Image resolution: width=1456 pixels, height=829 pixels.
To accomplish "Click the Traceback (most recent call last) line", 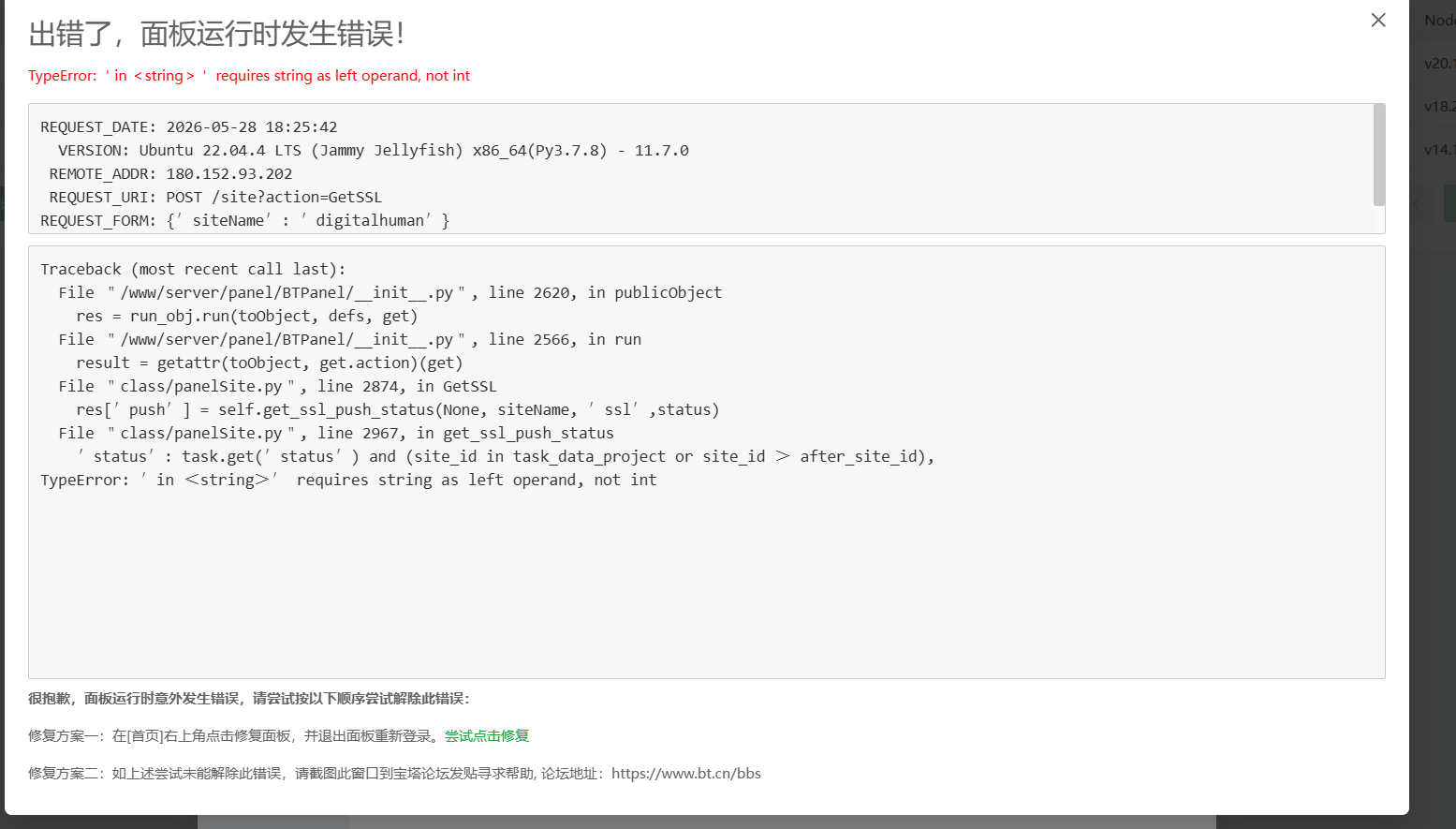I will pos(193,270).
